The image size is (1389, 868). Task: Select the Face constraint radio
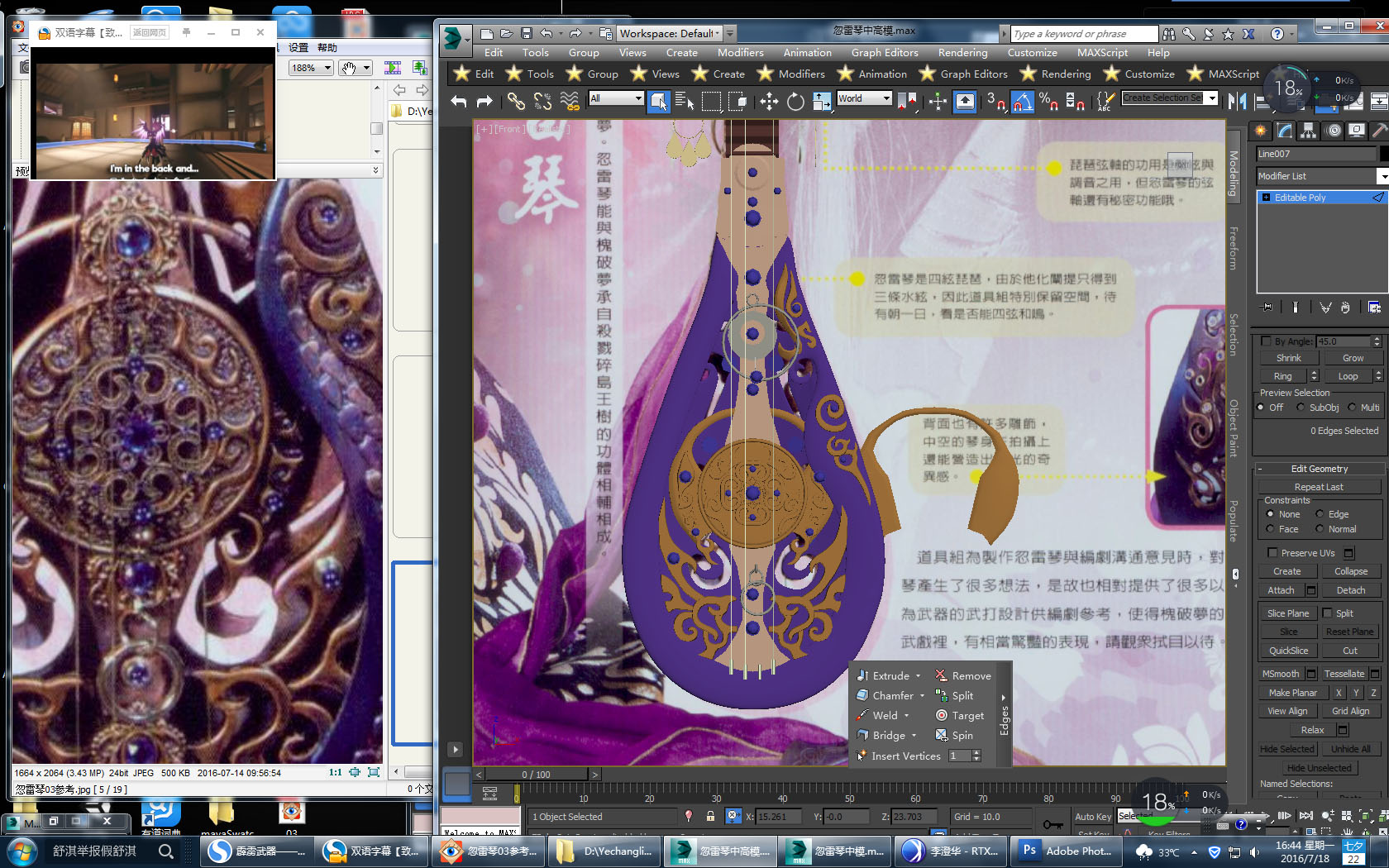click(1270, 529)
